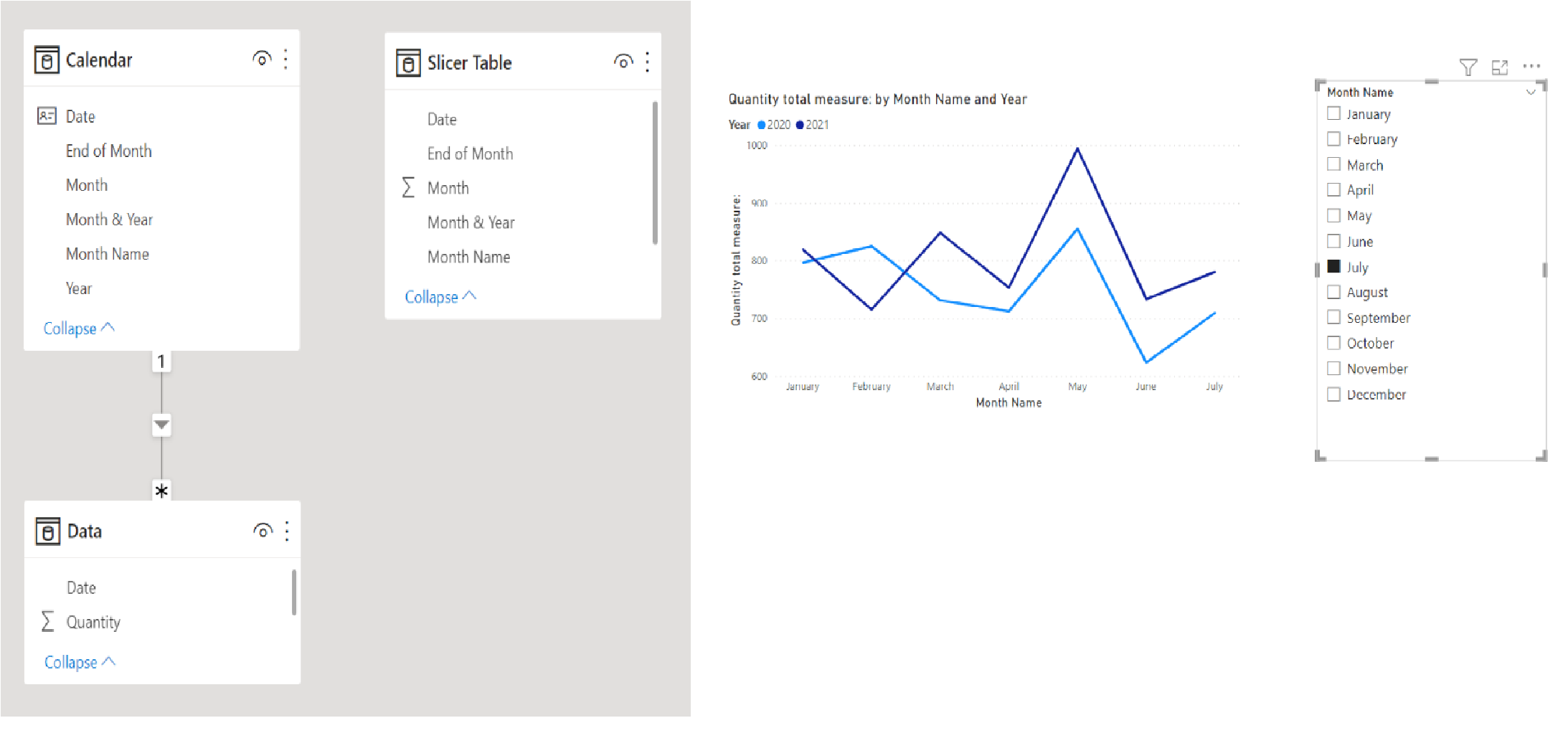The width and height of the screenshot is (1568, 756).
Task: Click the filter icon above the slicer
Action: point(1468,67)
